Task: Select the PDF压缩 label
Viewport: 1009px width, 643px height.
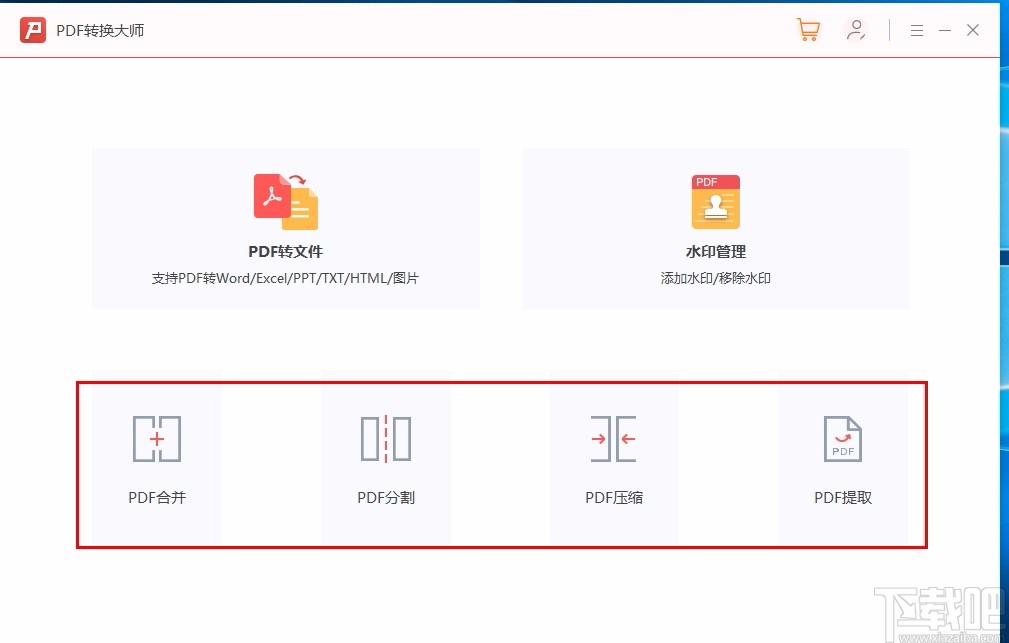Action: point(614,498)
